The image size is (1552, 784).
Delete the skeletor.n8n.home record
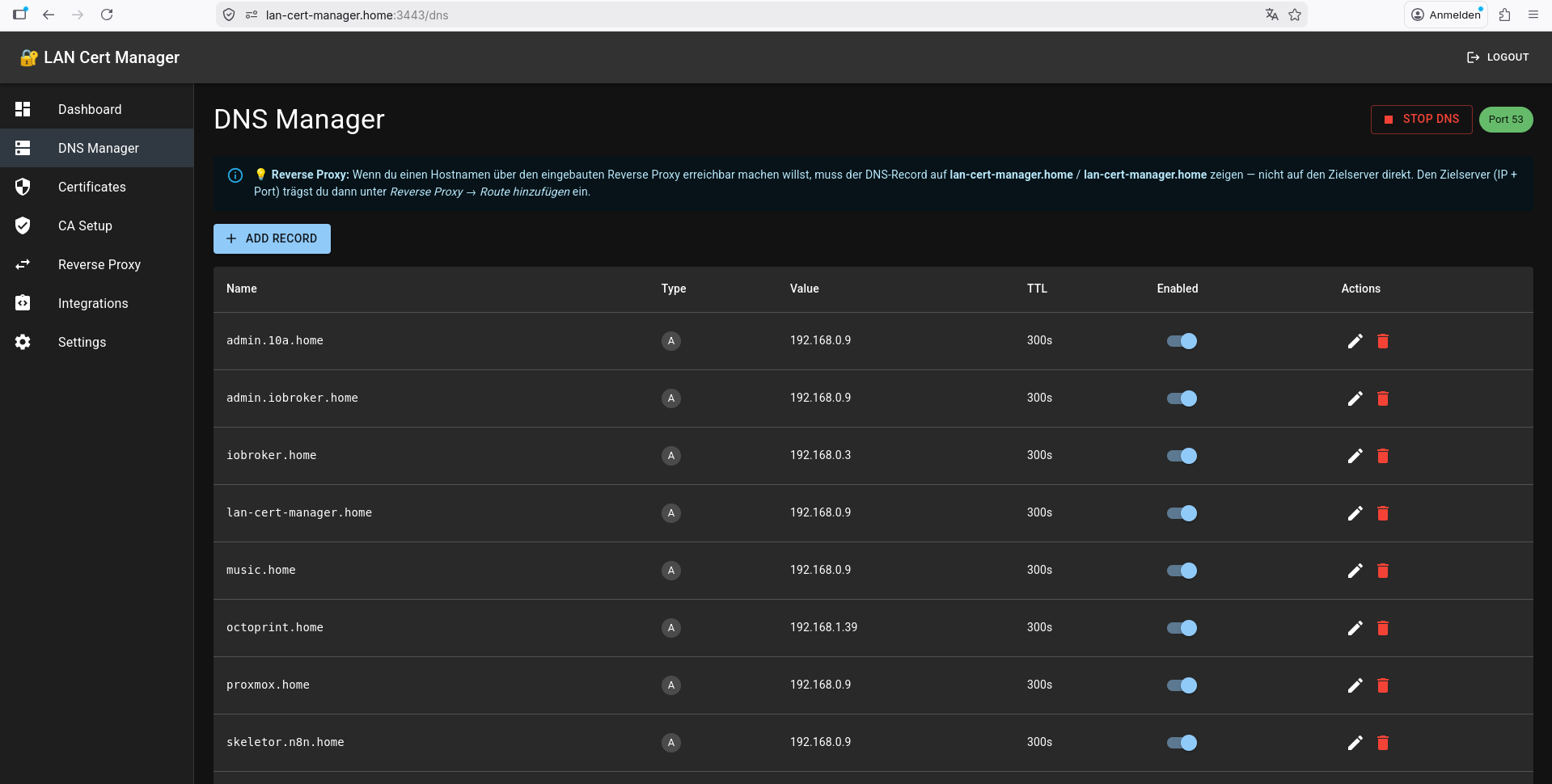(x=1383, y=743)
